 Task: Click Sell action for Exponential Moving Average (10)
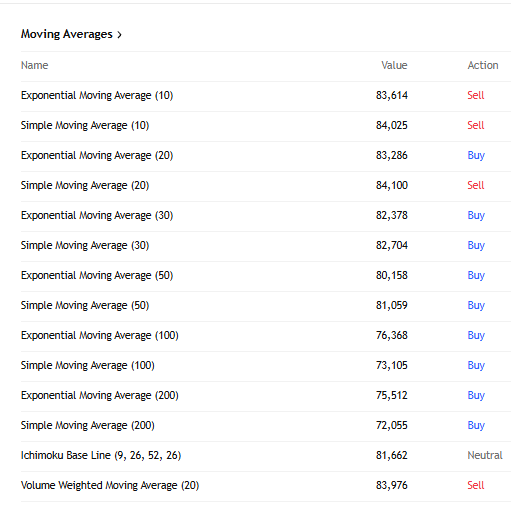coord(476,95)
